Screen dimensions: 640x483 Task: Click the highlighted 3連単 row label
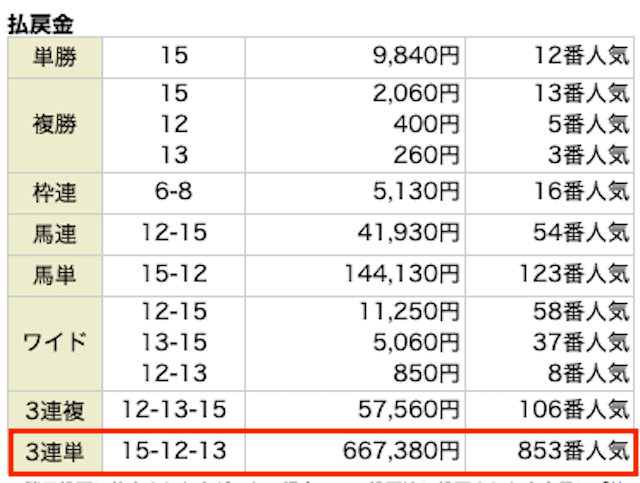[x=55, y=452]
